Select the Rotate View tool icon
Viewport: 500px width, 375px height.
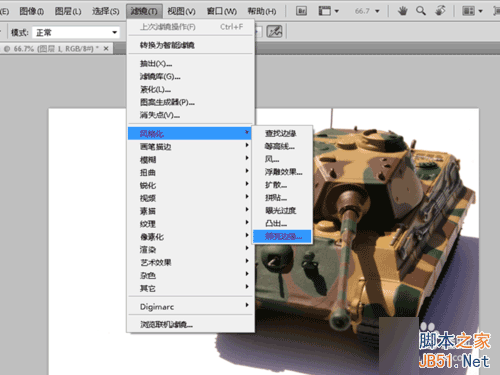coord(440,11)
